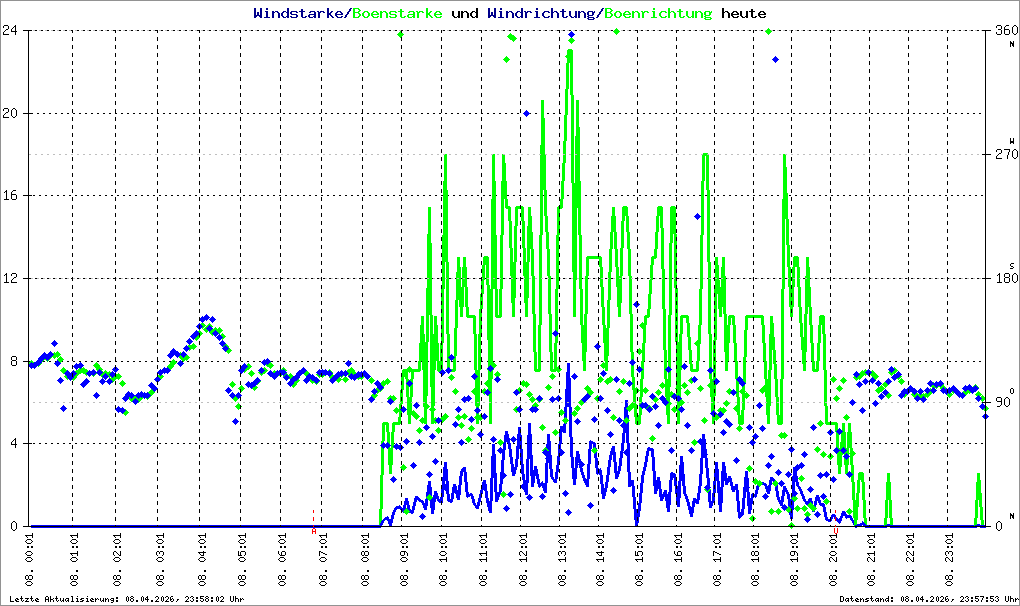Select the 12:01 time label on x-axis
Screen dimensions: 1020x606
523,560
